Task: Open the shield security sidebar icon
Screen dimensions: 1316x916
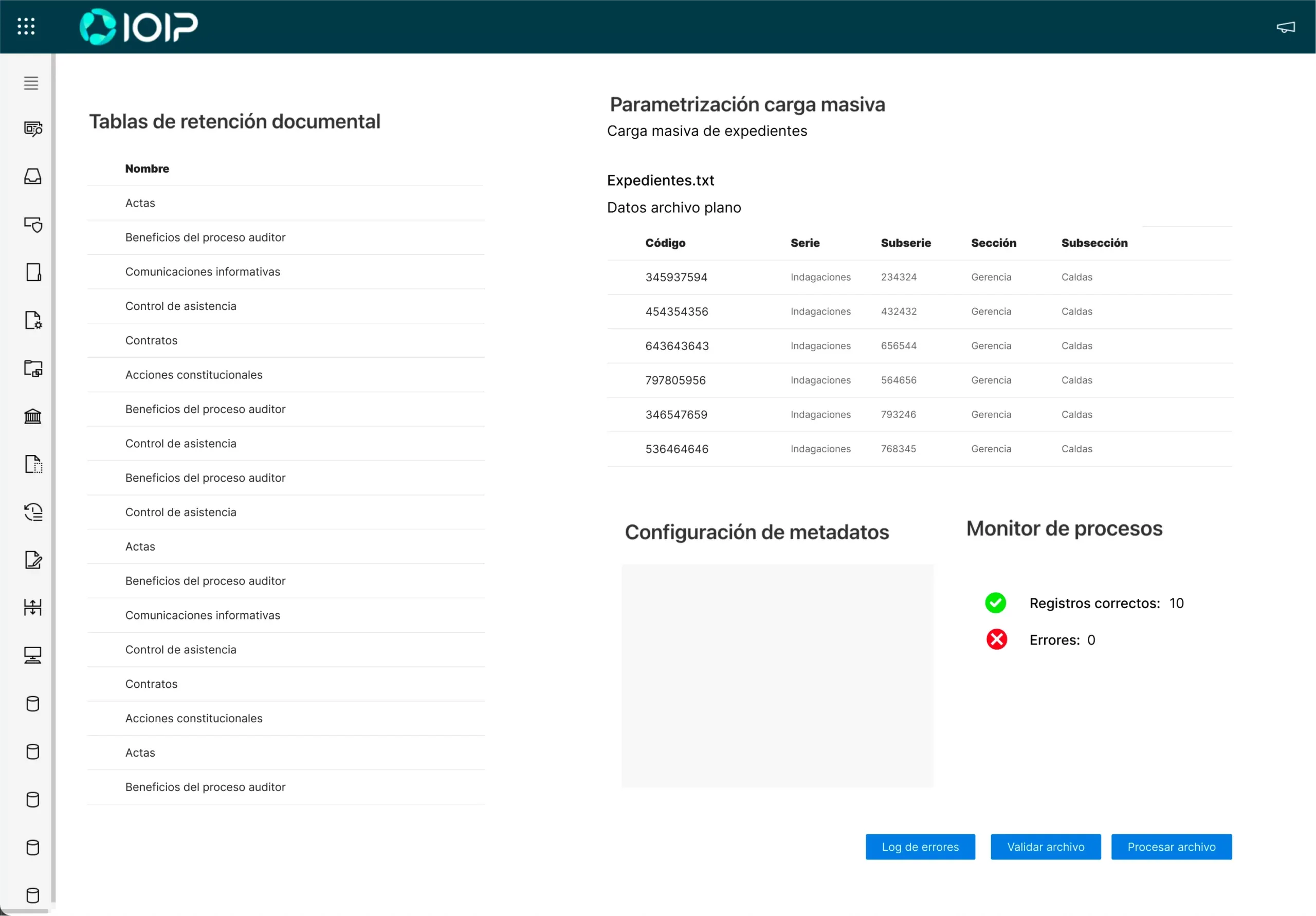Action: pos(33,225)
